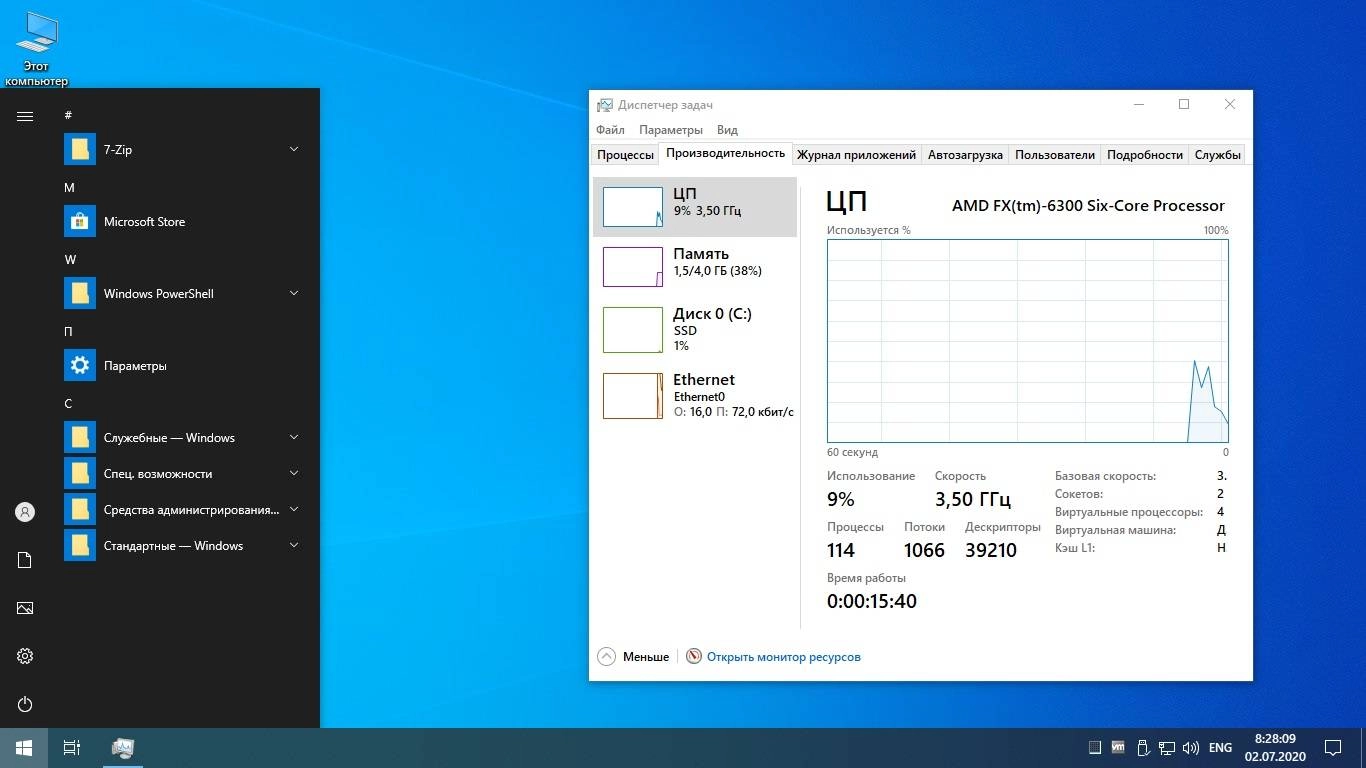Click the Средства администрирования folder icon
The height and width of the screenshot is (768, 1366).
[80, 509]
